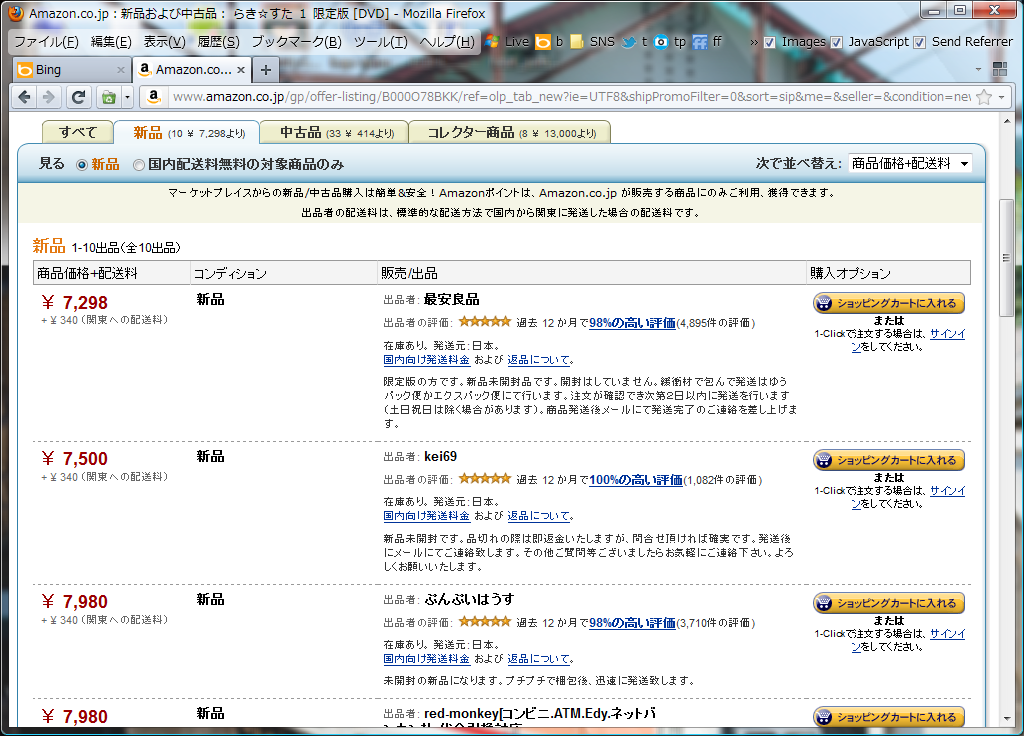Close the Bing tab
1024x736 pixels.
click(120, 70)
